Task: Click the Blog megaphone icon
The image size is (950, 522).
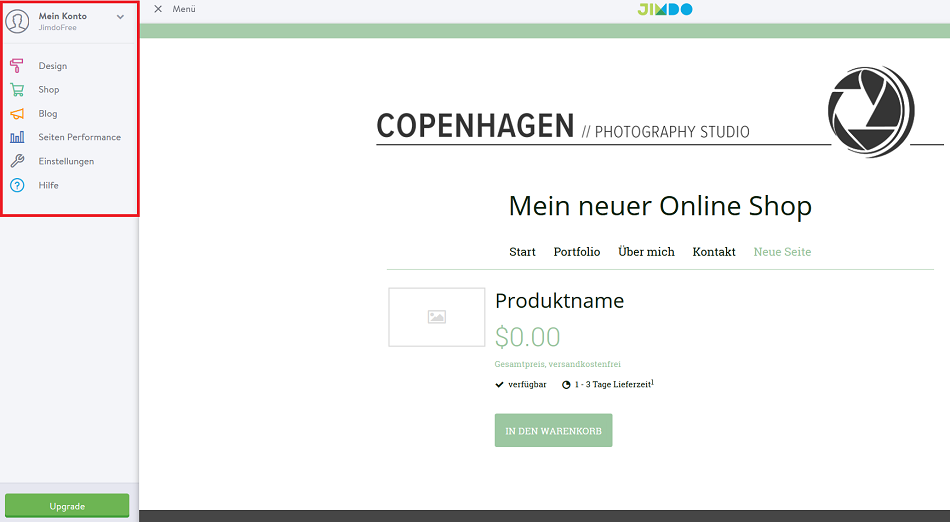Action: pyautogui.click(x=17, y=113)
